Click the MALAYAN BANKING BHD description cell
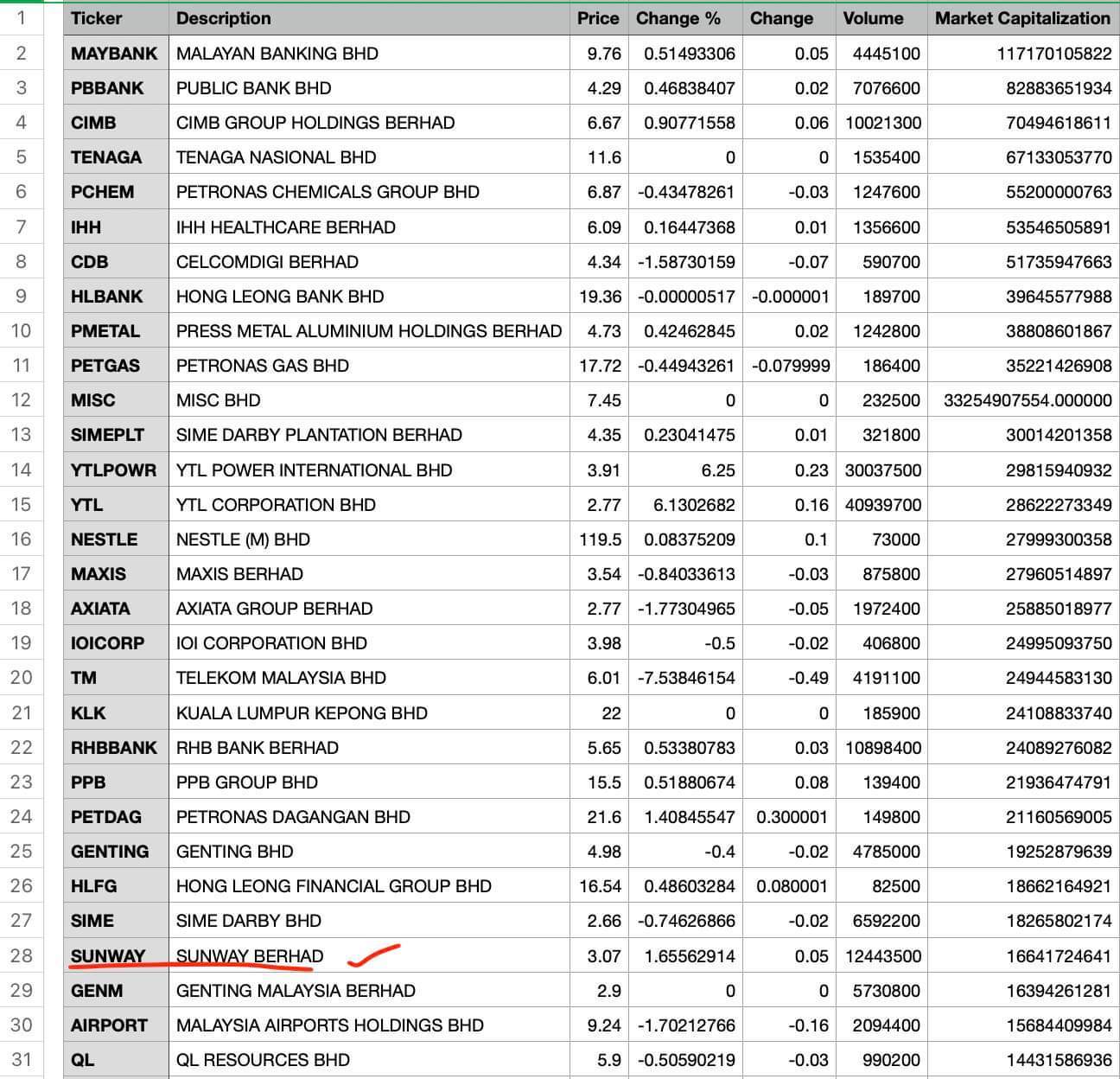1120x1079 pixels. pyautogui.click(x=369, y=54)
